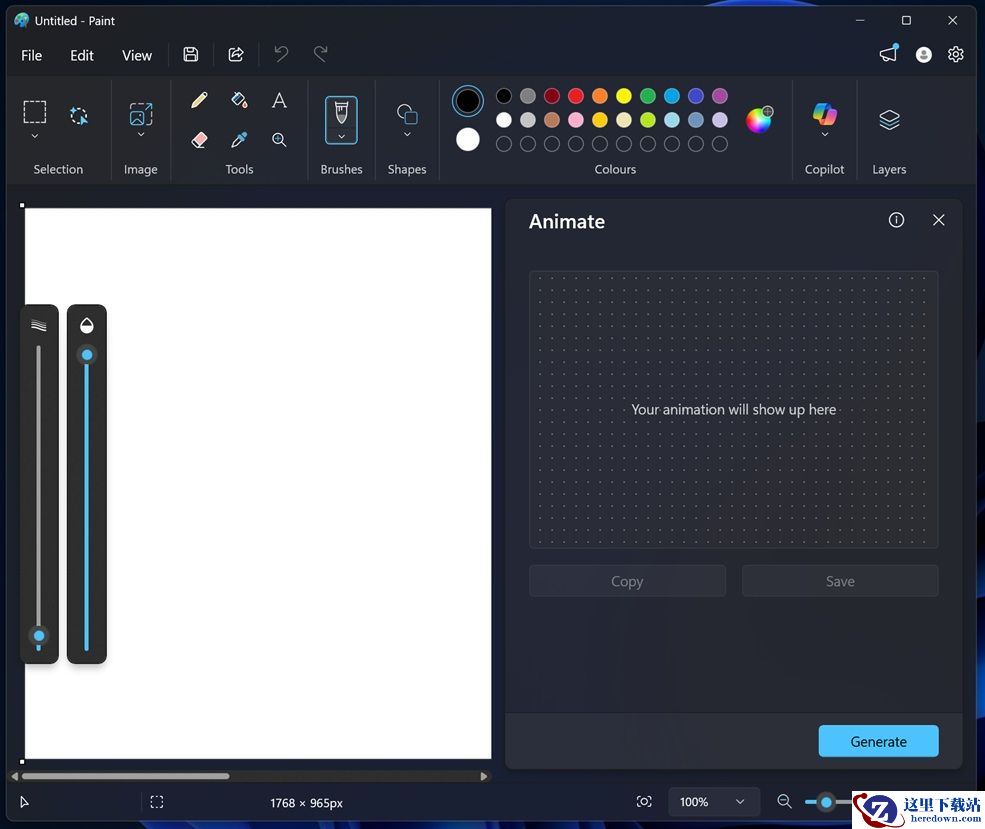Expand the Brushes dropdown
The width and height of the screenshot is (985, 829).
341,136
